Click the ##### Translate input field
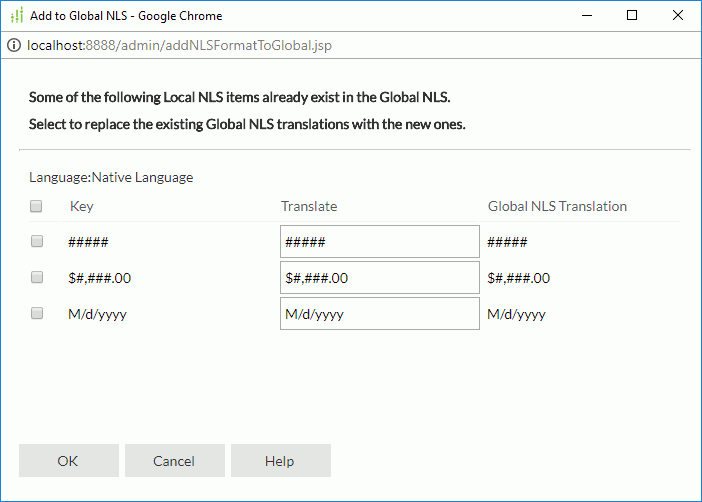 (x=380, y=242)
